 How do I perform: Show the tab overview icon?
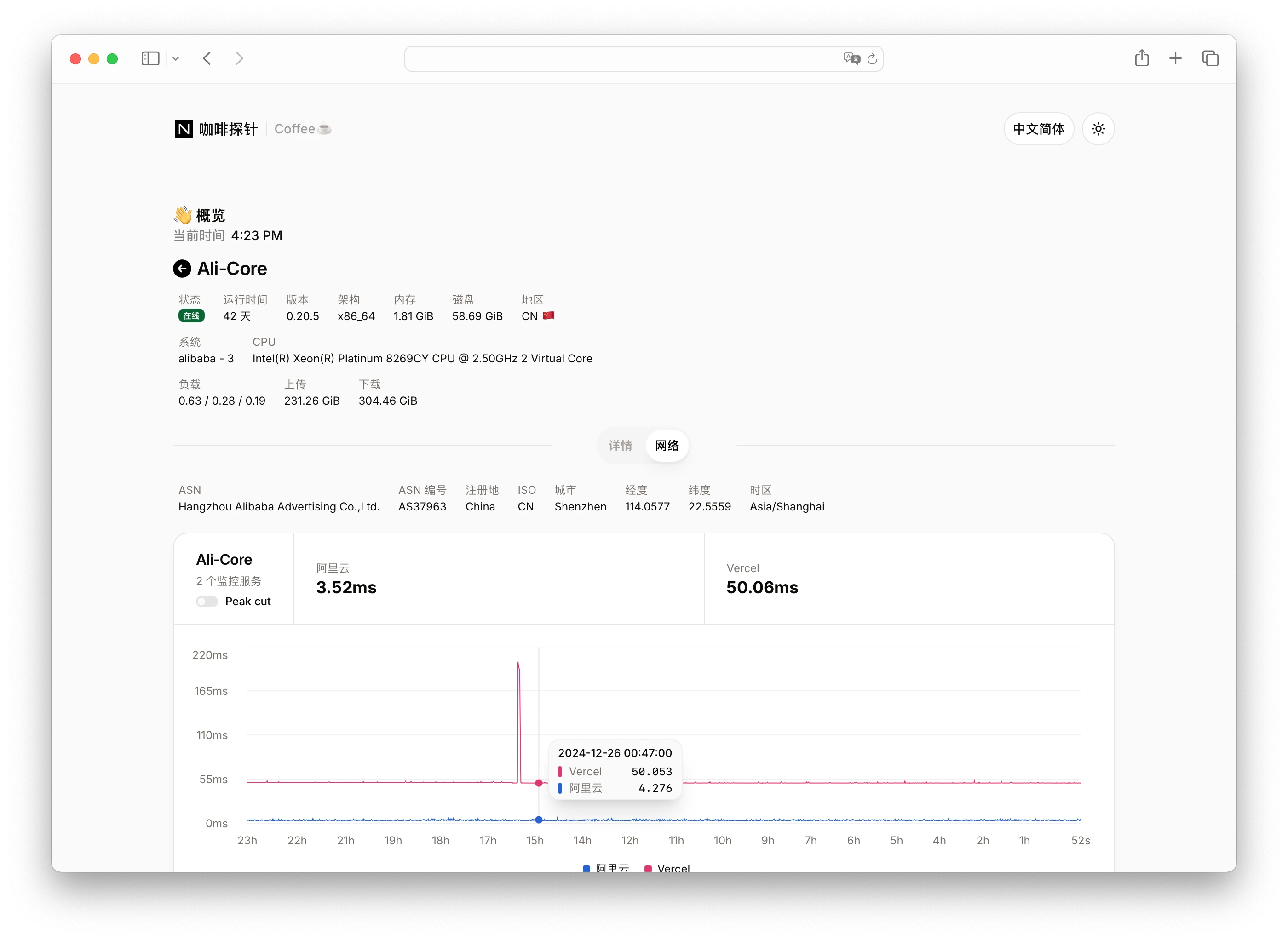click(1210, 58)
